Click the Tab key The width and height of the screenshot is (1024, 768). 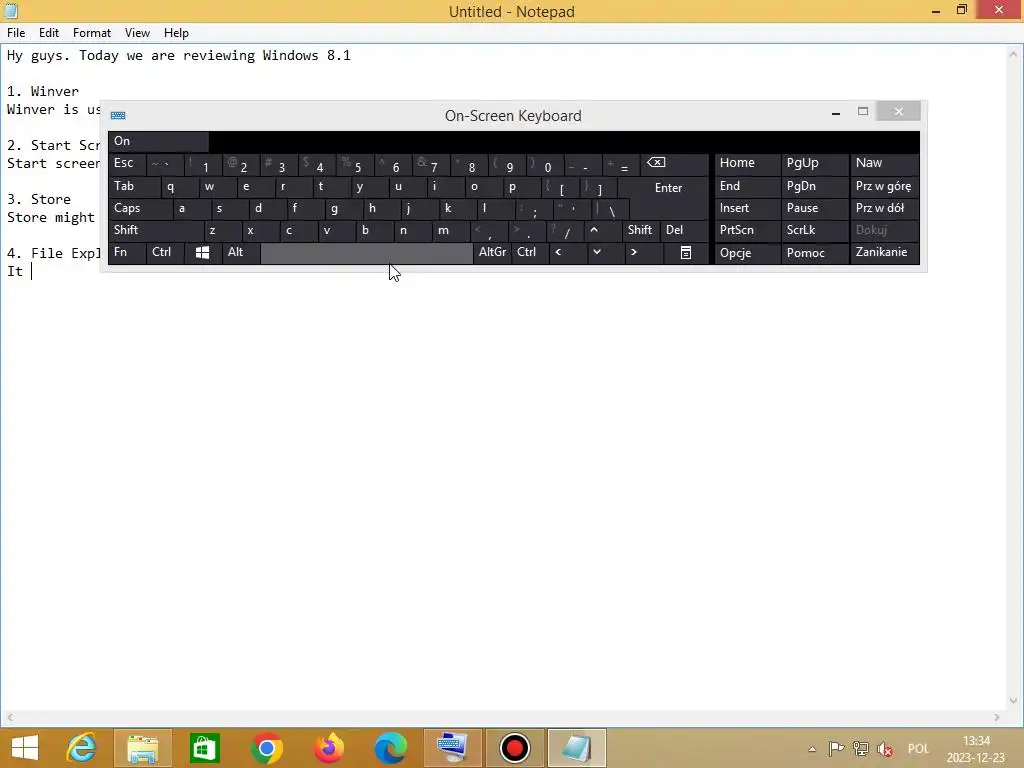[133, 187]
